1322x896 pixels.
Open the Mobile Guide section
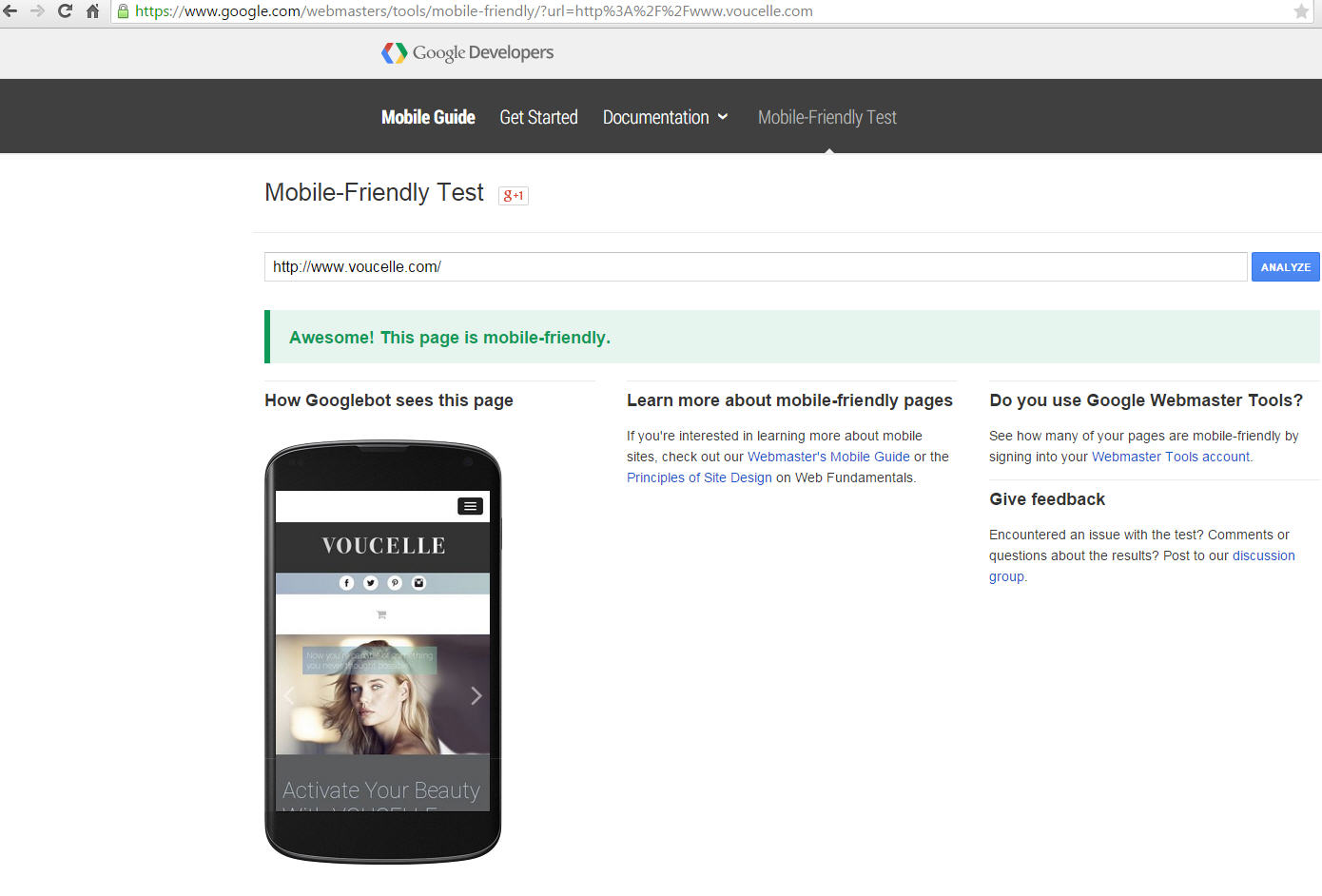pyautogui.click(x=428, y=117)
